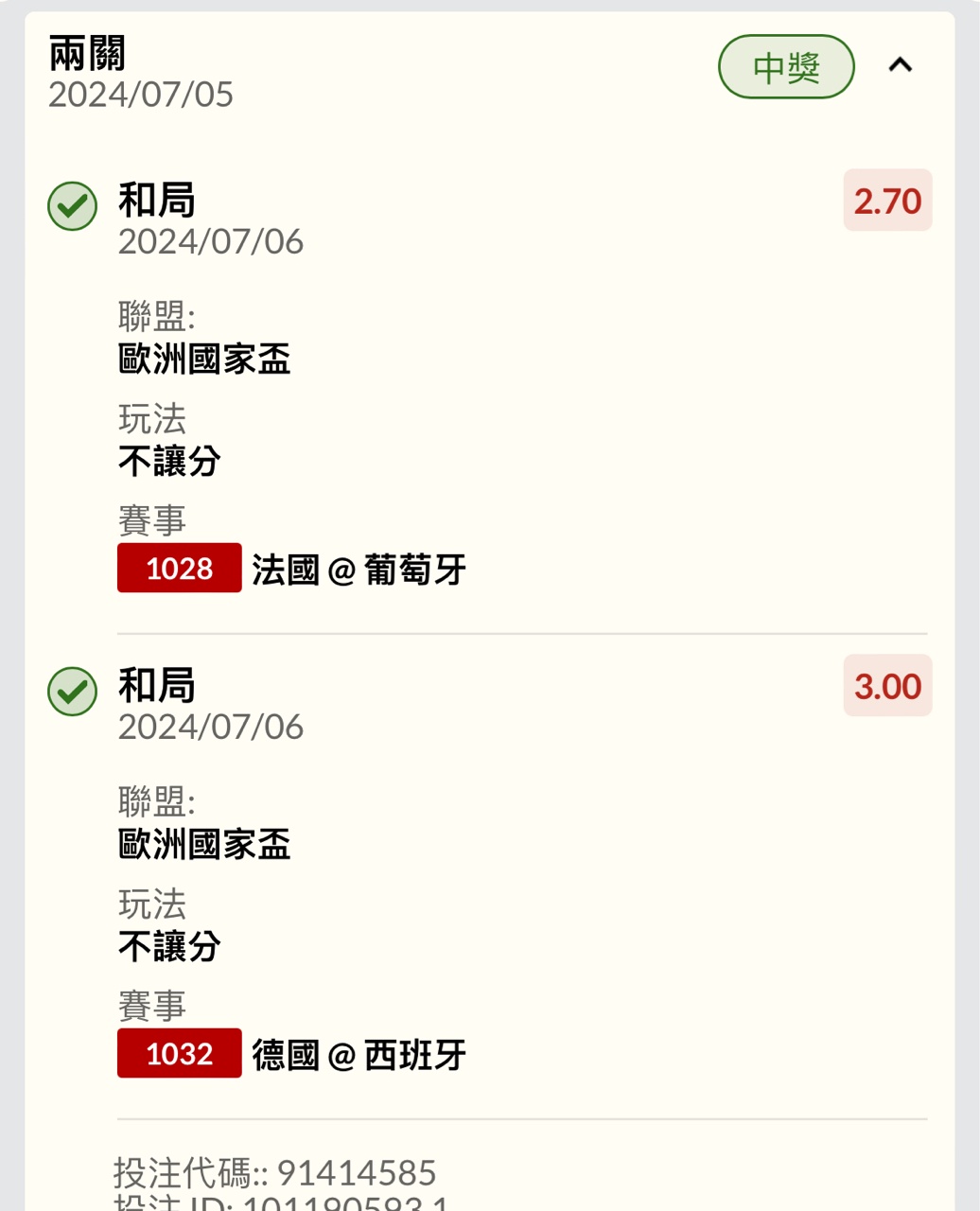Viewport: 980px width, 1211px height.
Task: Click the 中獎 winning status badge
Action: [786, 67]
